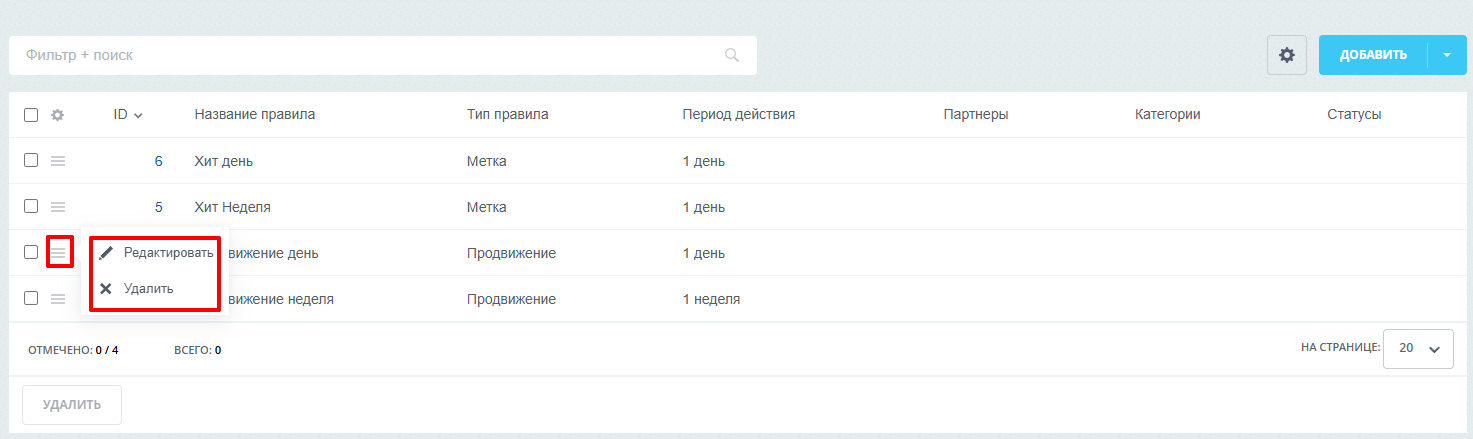
Task: Choose Редактировать from the context menu
Action: pyautogui.click(x=167, y=253)
